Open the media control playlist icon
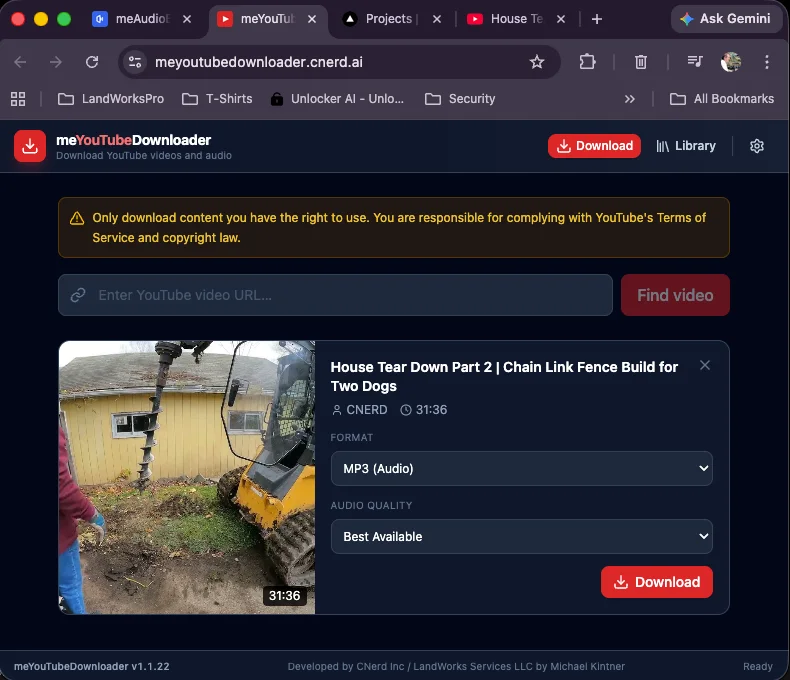 (695, 62)
